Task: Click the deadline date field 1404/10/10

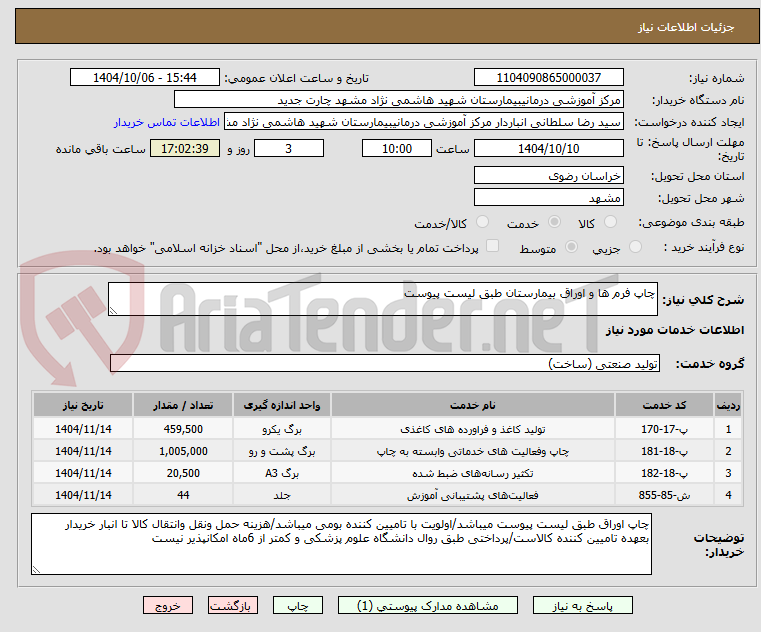Action: pyautogui.click(x=548, y=149)
